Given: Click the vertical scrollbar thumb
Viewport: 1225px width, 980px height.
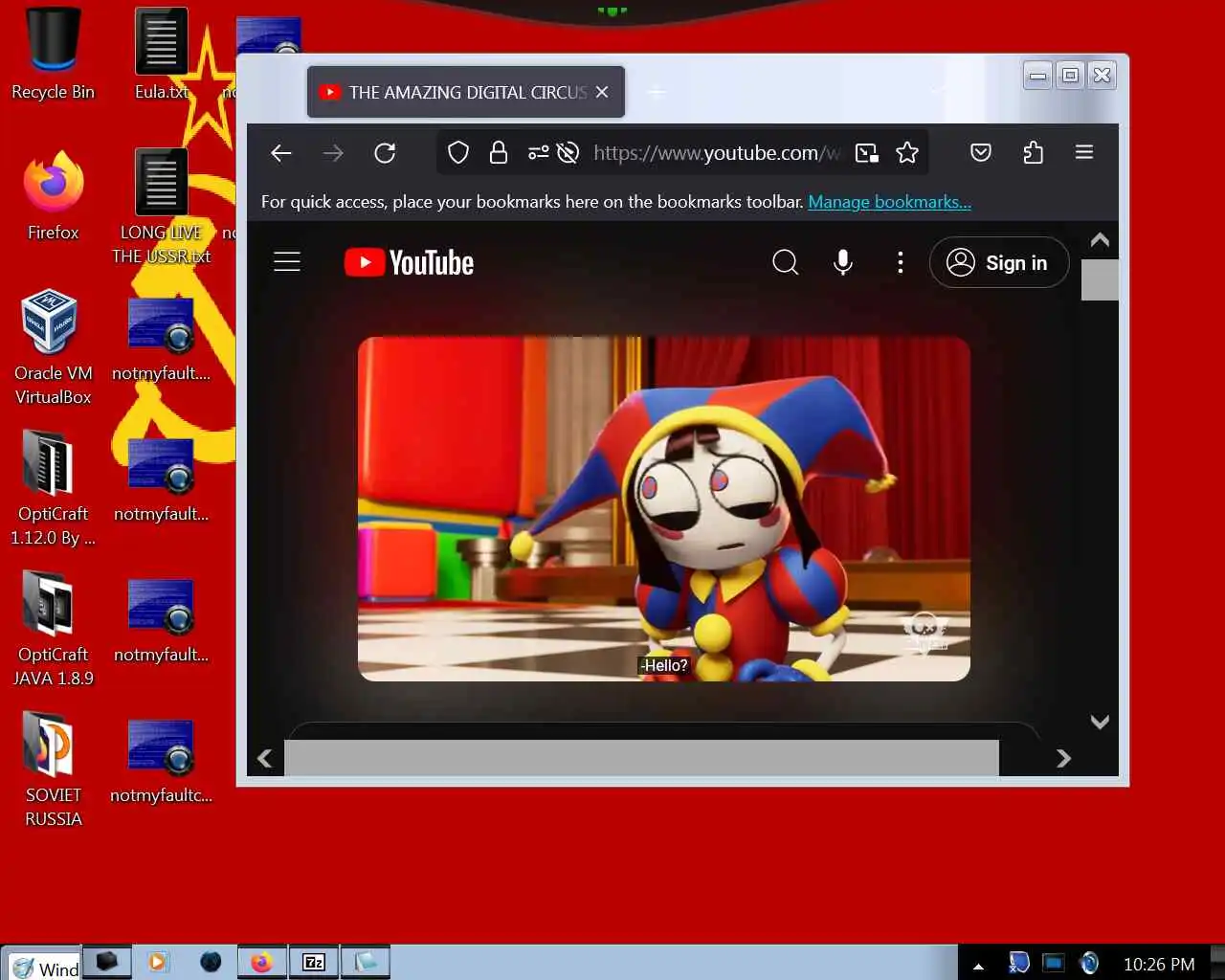Looking at the screenshot, I should coord(1100,279).
